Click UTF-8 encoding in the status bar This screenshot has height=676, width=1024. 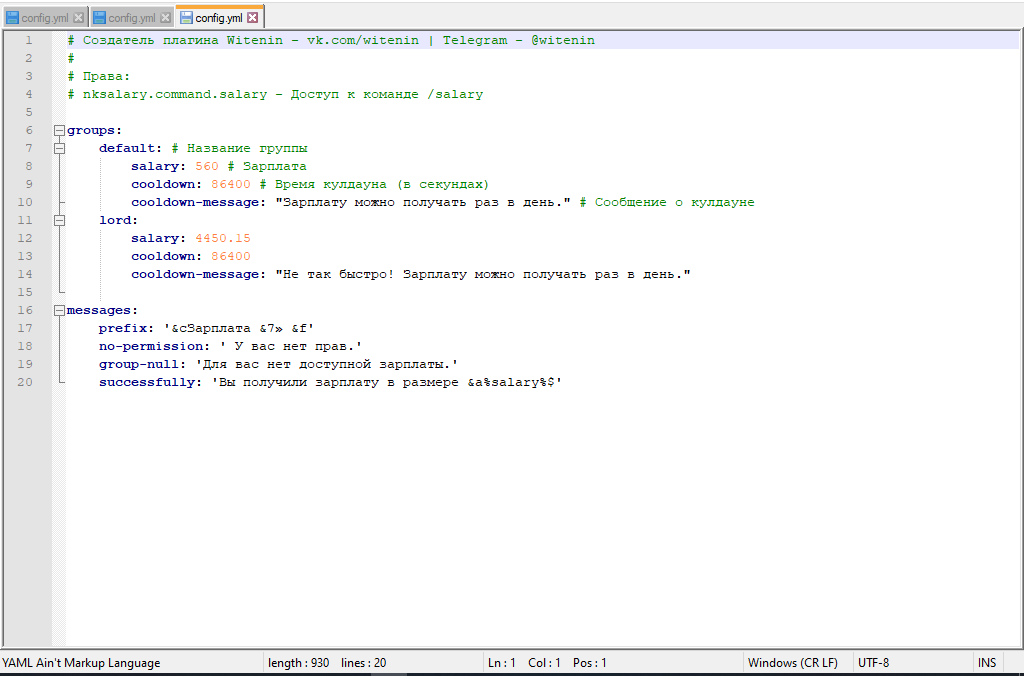(x=873, y=663)
